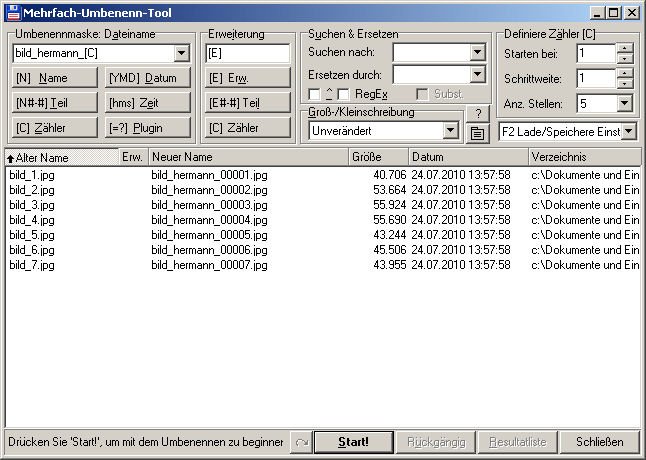Click the size value 53.664

point(390,190)
